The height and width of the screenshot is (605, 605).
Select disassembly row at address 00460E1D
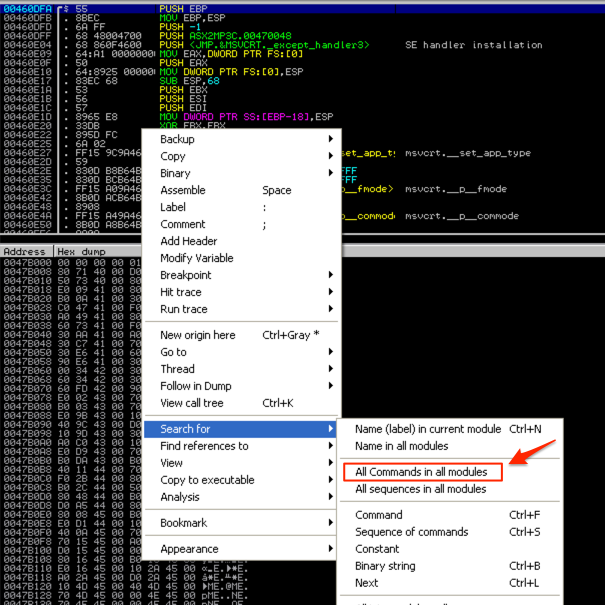click(x=302, y=117)
